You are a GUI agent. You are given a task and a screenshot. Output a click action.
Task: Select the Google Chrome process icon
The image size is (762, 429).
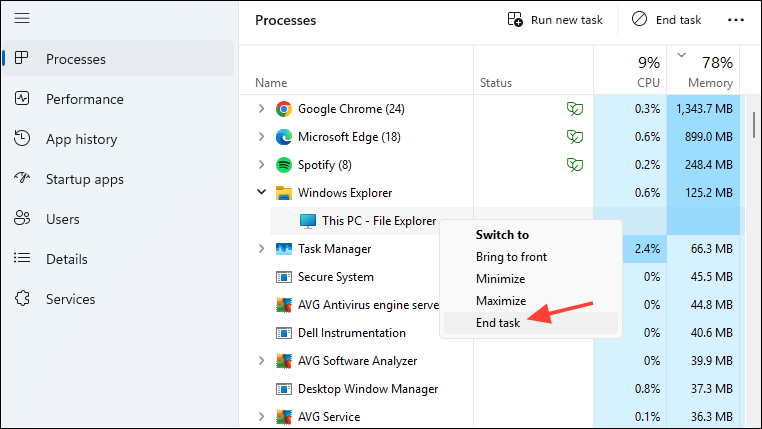tap(283, 109)
